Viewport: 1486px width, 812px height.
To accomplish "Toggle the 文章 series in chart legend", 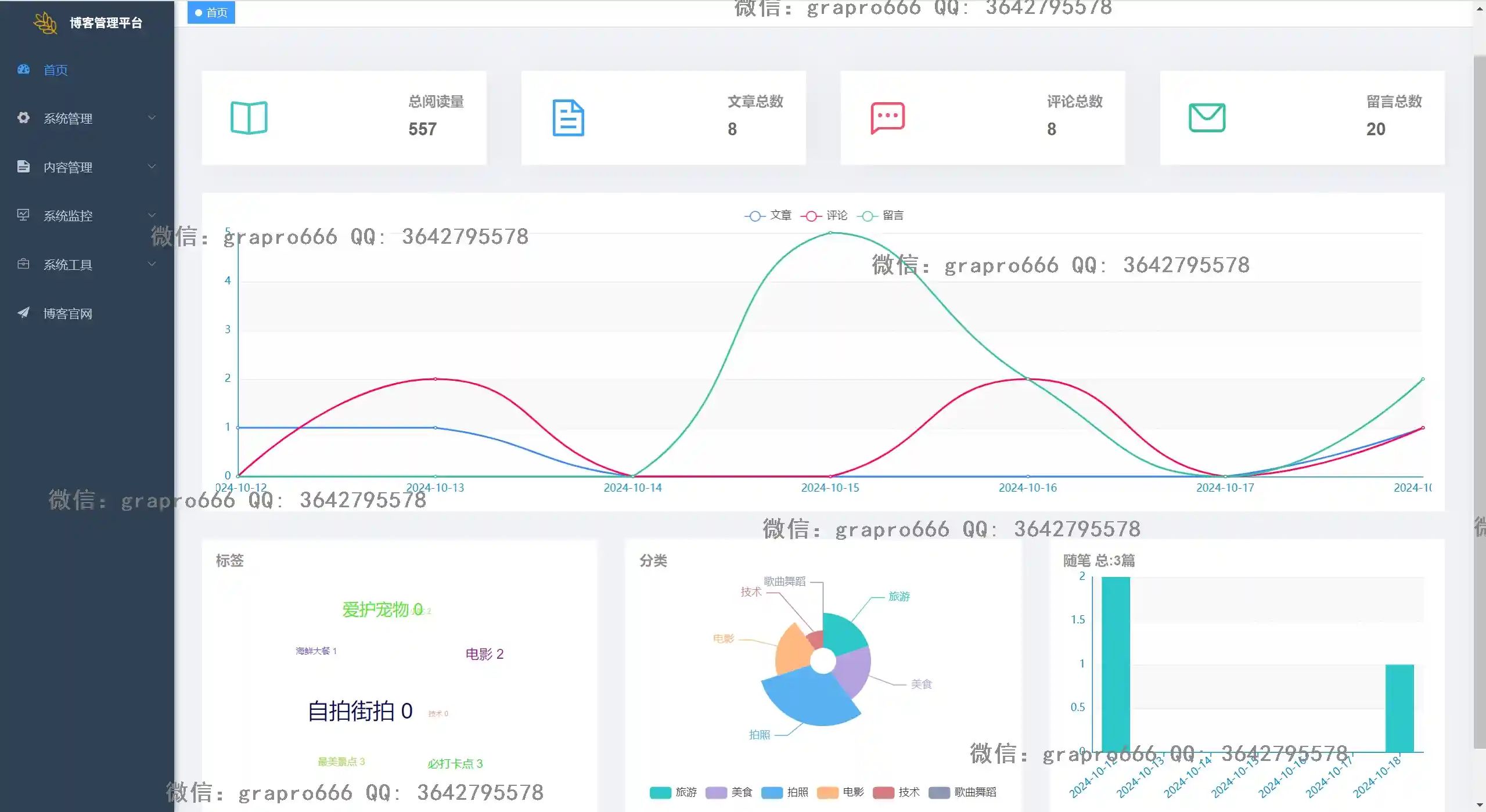I will pyautogui.click(x=768, y=216).
